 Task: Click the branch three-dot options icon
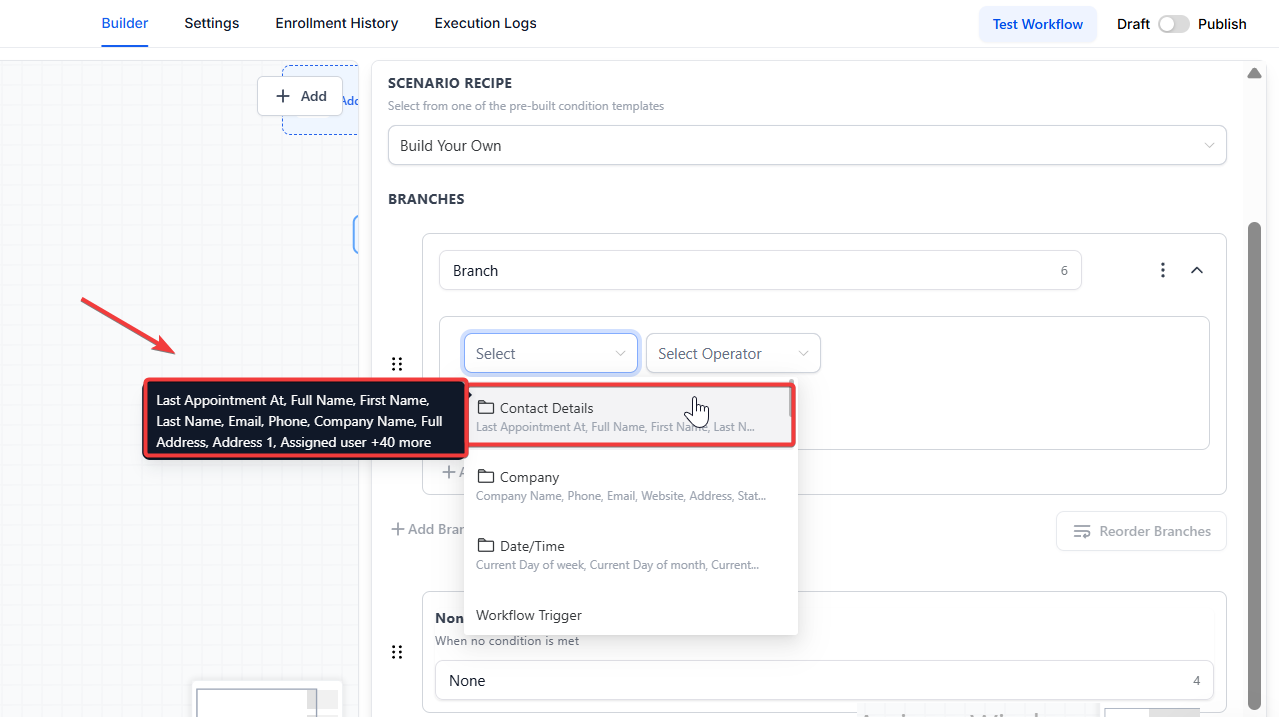(x=1162, y=270)
